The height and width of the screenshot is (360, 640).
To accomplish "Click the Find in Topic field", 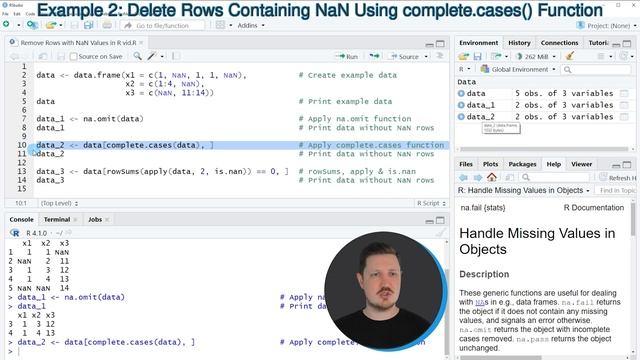I will click(x=617, y=190).
